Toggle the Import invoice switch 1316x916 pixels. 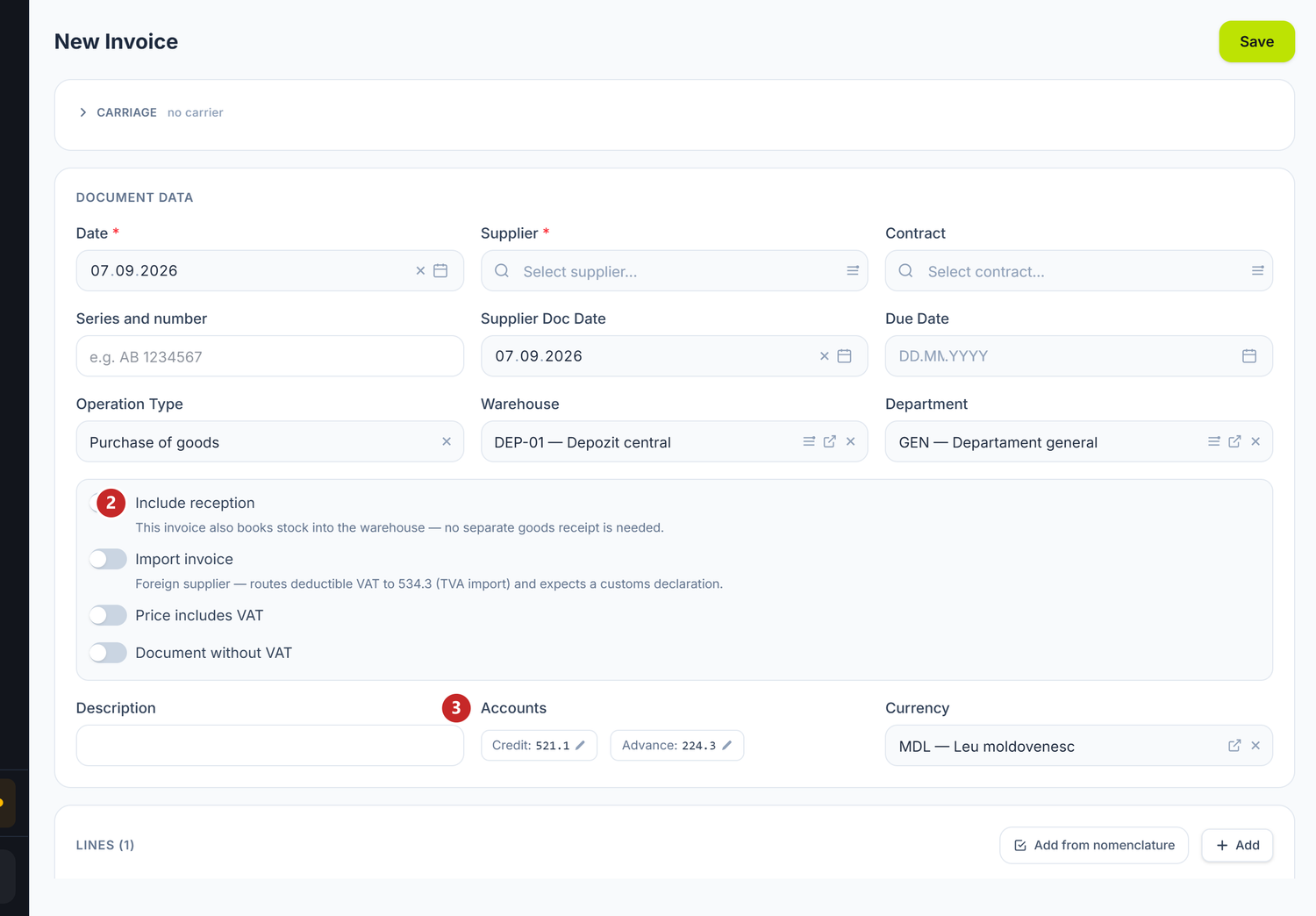(x=108, y=559)
